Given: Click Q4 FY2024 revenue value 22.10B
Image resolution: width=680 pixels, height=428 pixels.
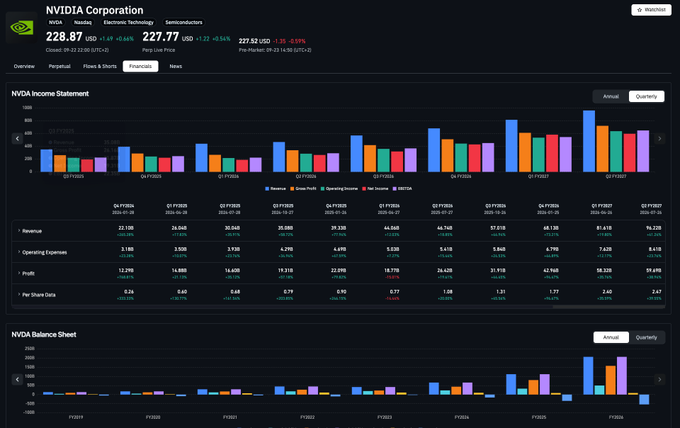Looking at the screenshot, I should click(x=126, y=228).
